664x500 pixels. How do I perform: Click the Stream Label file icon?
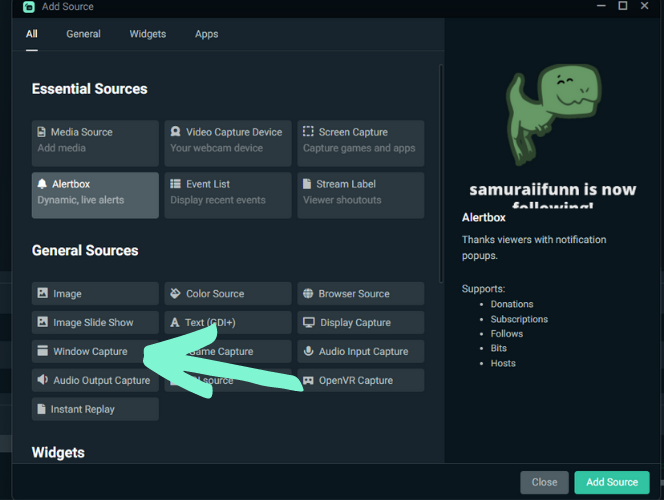307,184
